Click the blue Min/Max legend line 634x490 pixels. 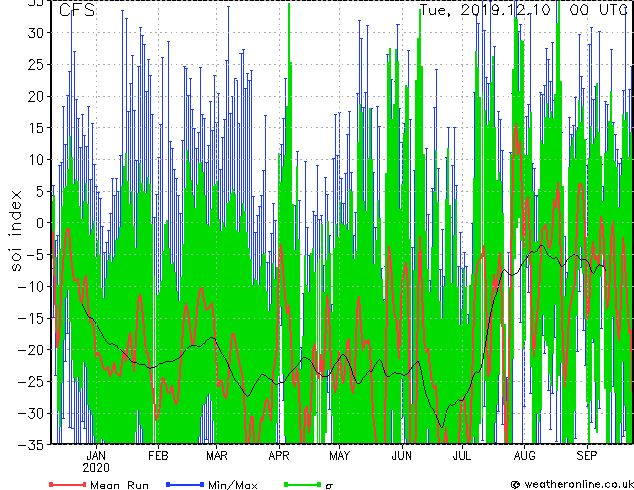(185, 484)
